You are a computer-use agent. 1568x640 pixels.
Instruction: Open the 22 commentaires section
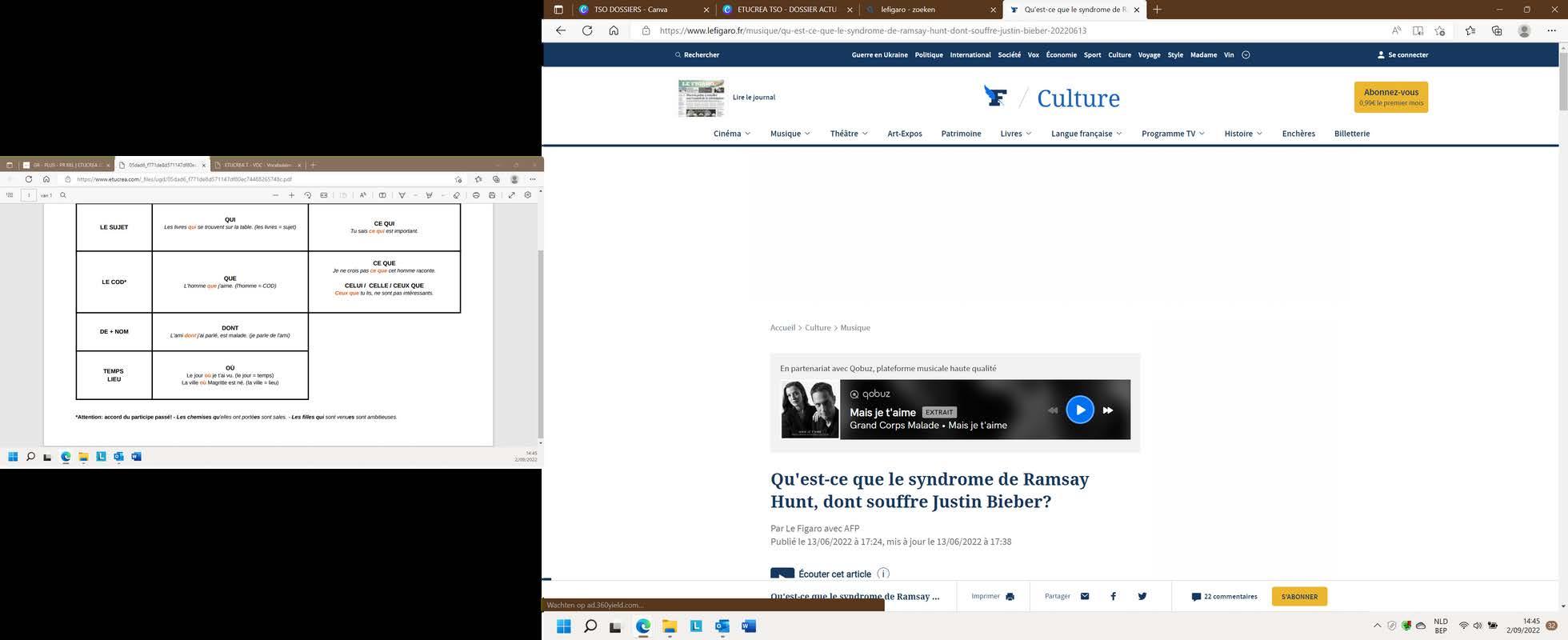1224,596
